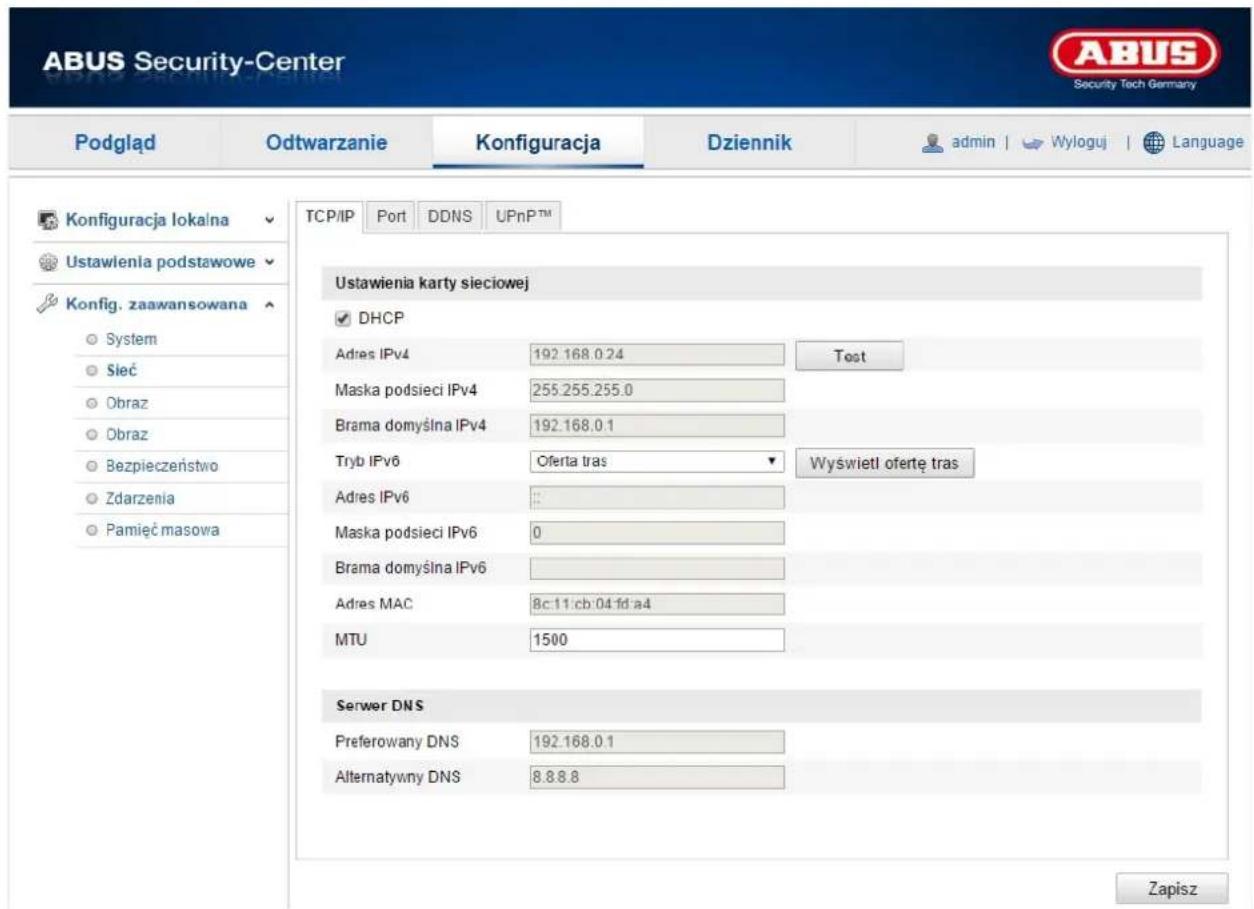Select the Konfiguracja tab

coord(538,144)
